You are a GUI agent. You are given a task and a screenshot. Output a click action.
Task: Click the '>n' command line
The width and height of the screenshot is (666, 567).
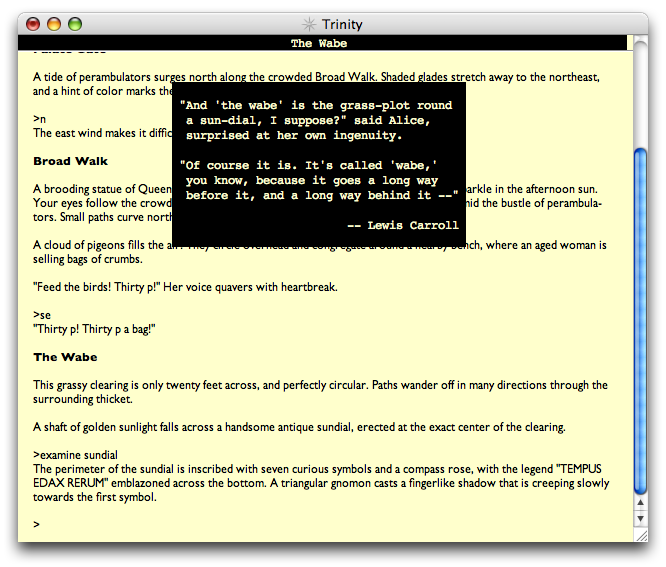pyautogui.click(x=38, y=119)
